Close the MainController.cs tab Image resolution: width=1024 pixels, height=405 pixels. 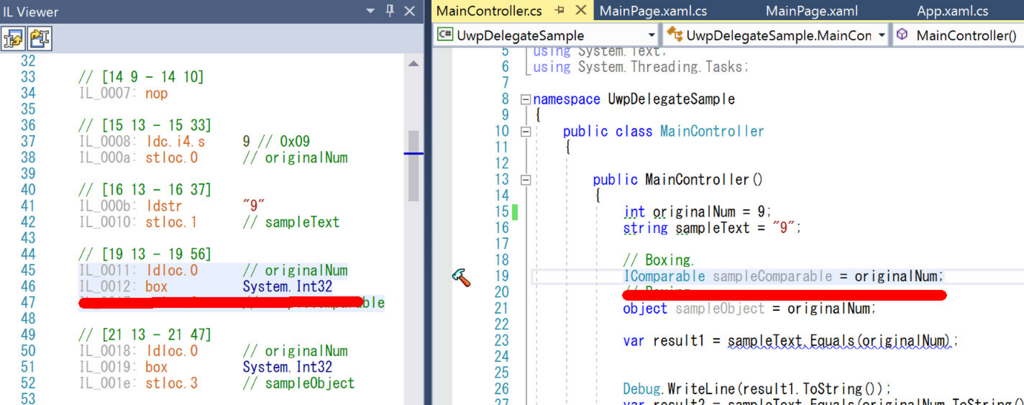coord(580,11)
